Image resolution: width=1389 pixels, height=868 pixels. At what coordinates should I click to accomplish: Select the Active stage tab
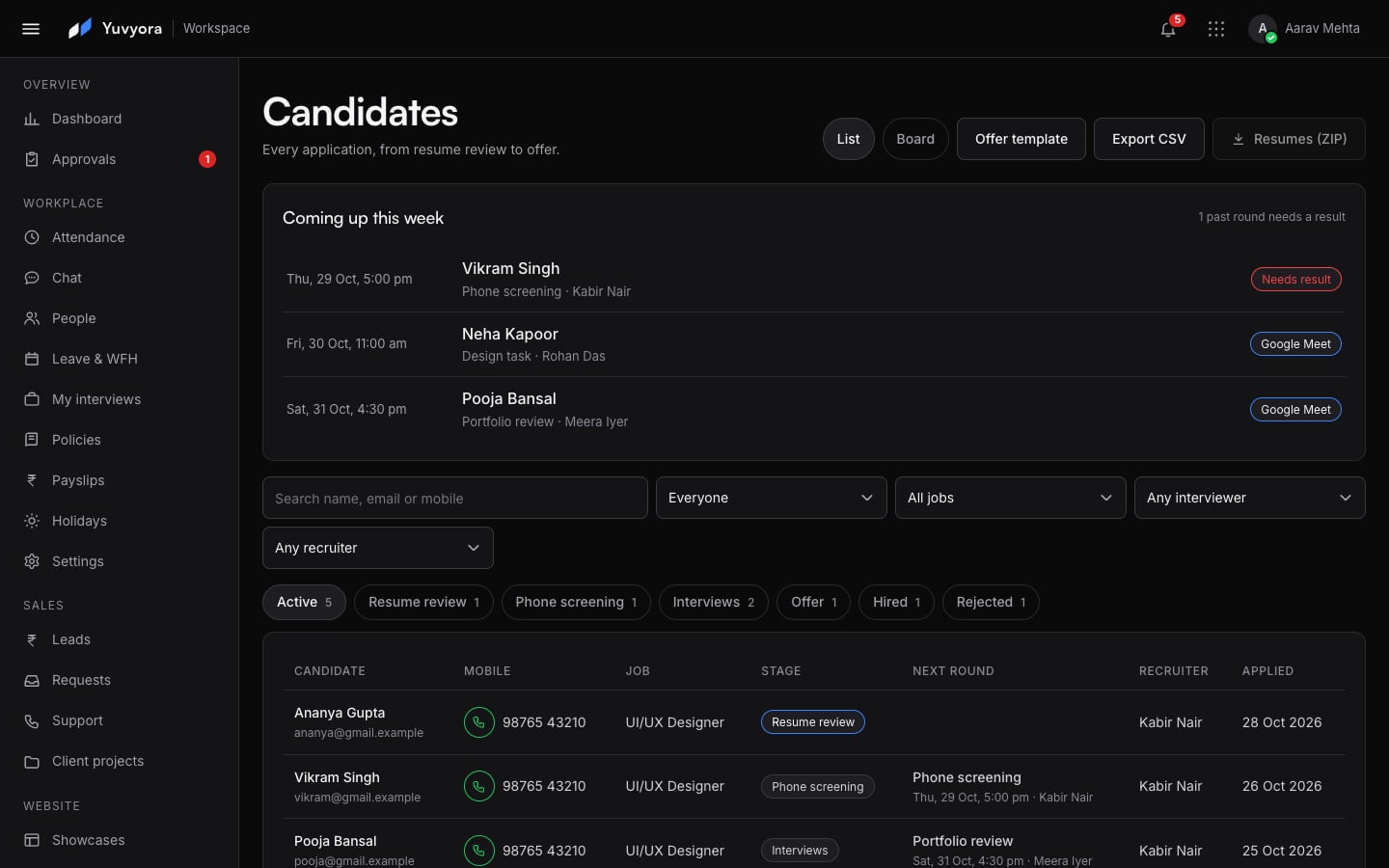tap(304, 602)
